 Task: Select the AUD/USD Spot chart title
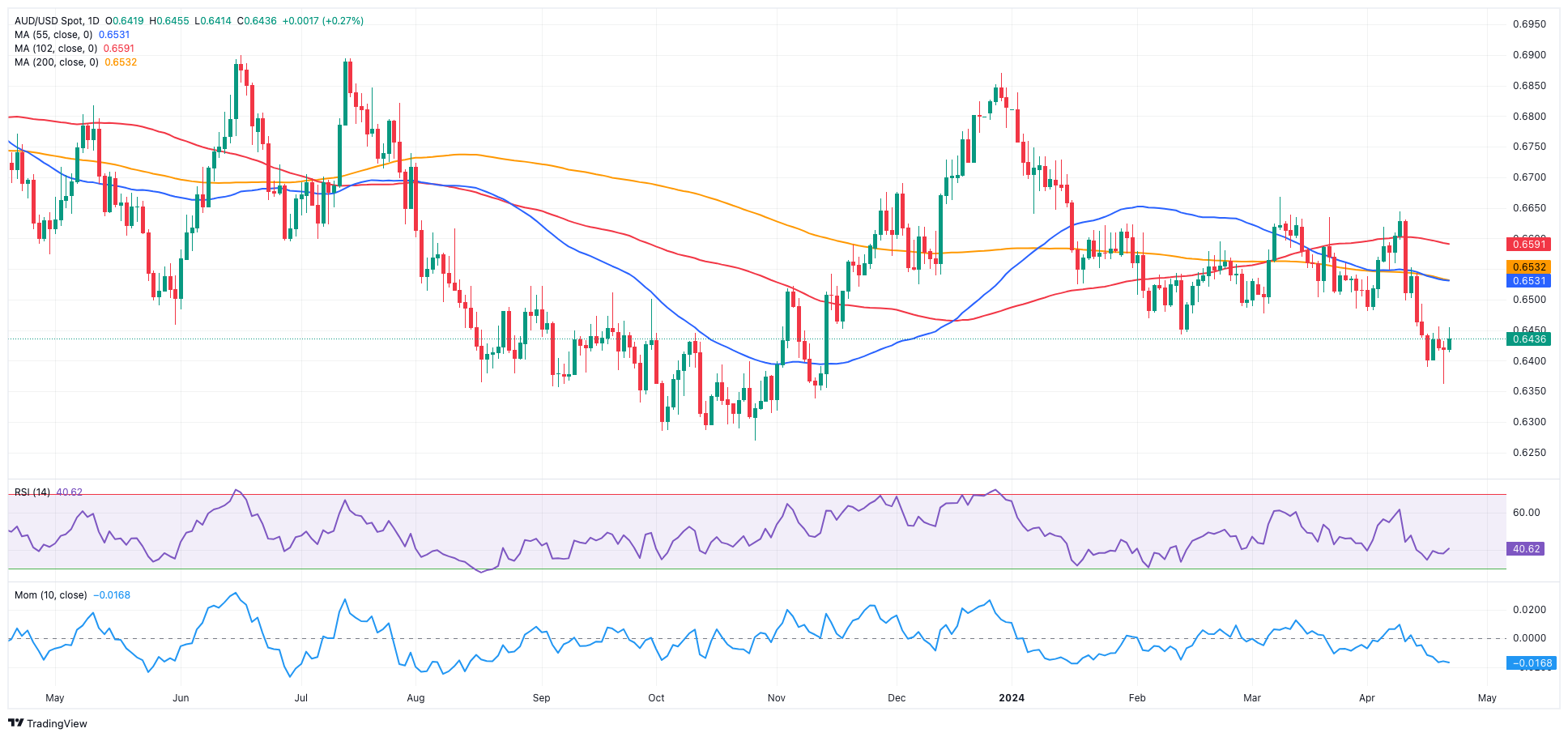57,21
